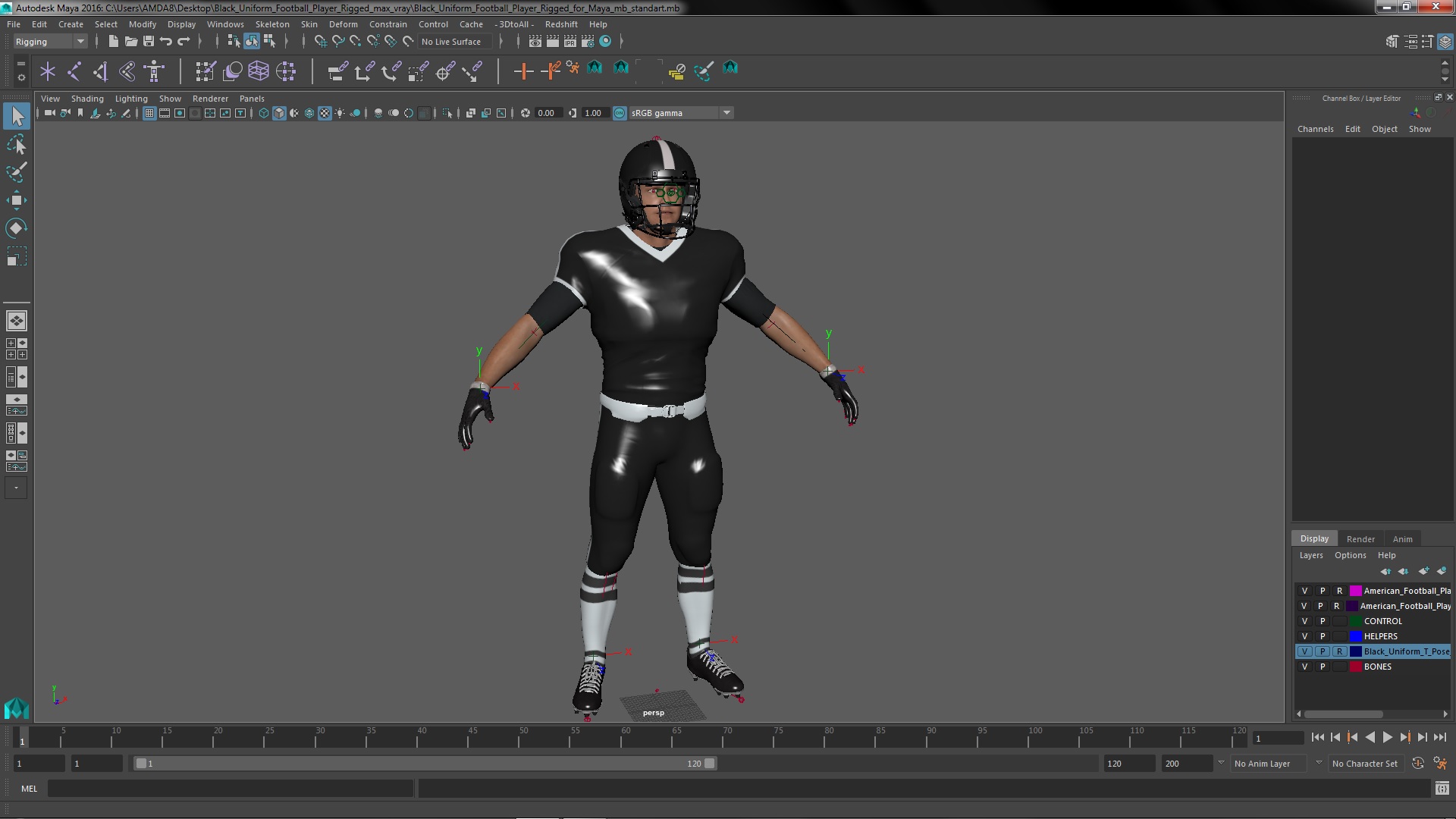Image resolution: width=1456 pixels, height=819 pixels.
Task: Click the magenta American_Football layer color swatch
Action: point(1356,591)
